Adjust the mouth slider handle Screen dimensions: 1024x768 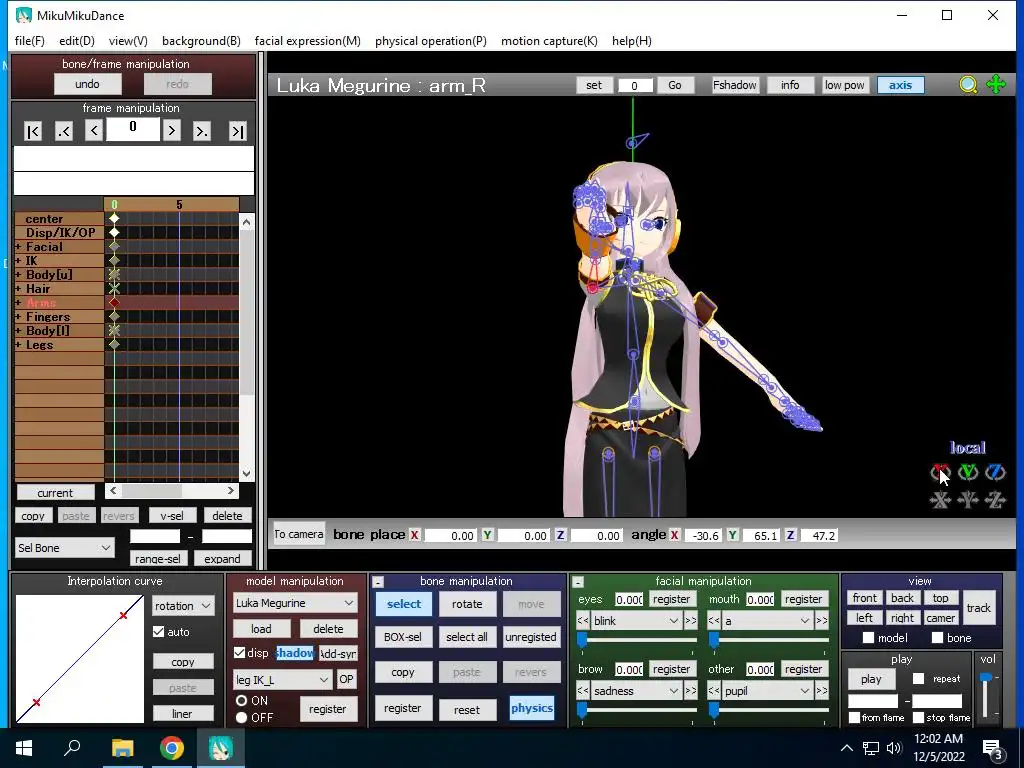pos(714,641)
